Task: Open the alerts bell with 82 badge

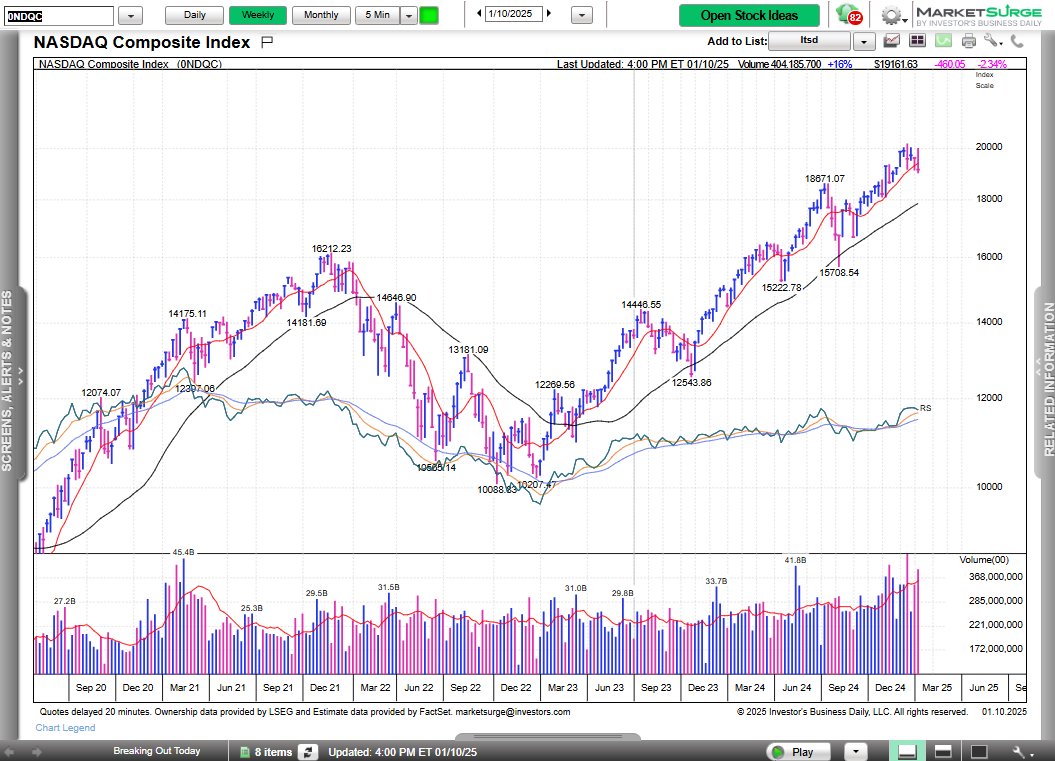Action: pyautogui.click(x=850, y=15)
